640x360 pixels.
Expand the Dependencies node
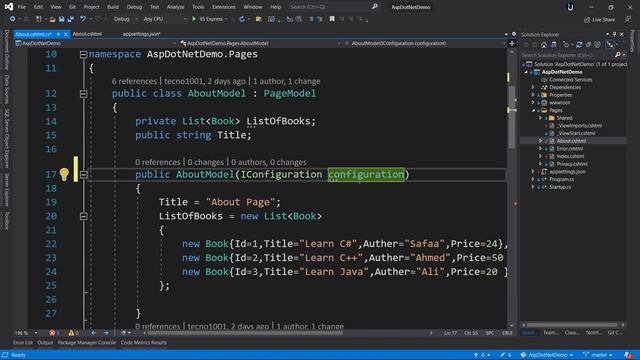coord(533,87)
